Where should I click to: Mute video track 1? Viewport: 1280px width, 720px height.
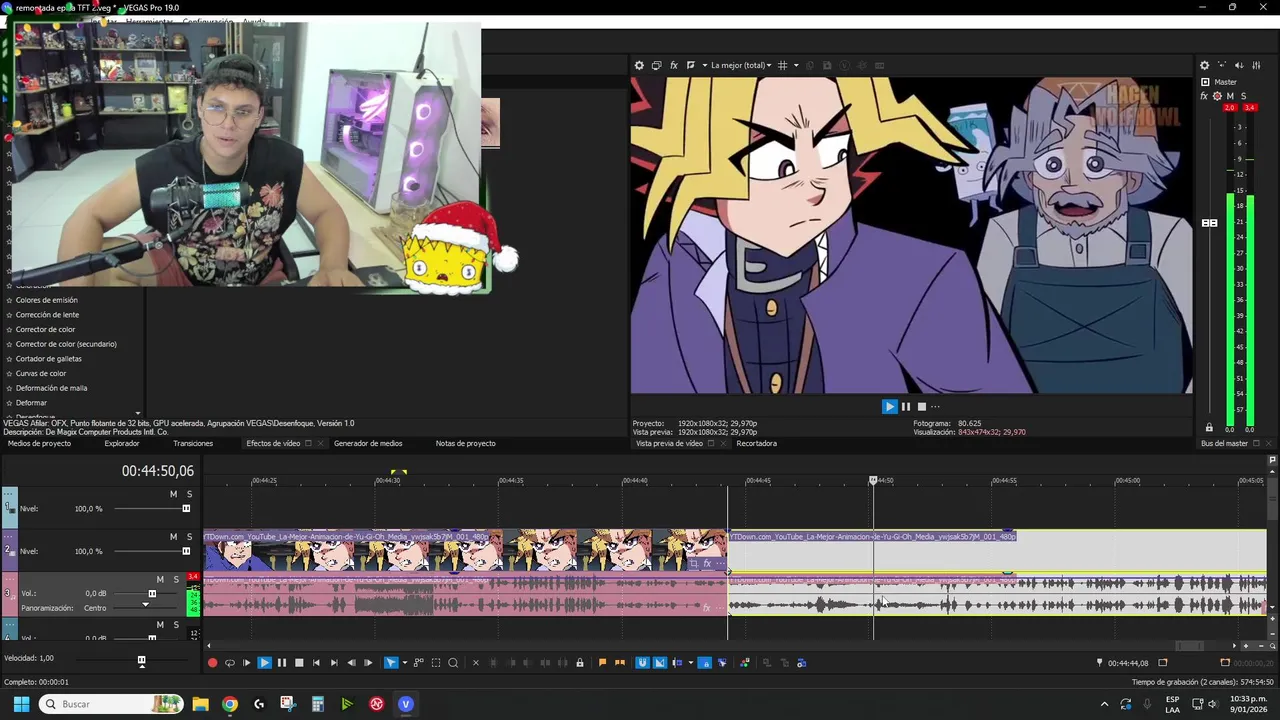(173, 494)
